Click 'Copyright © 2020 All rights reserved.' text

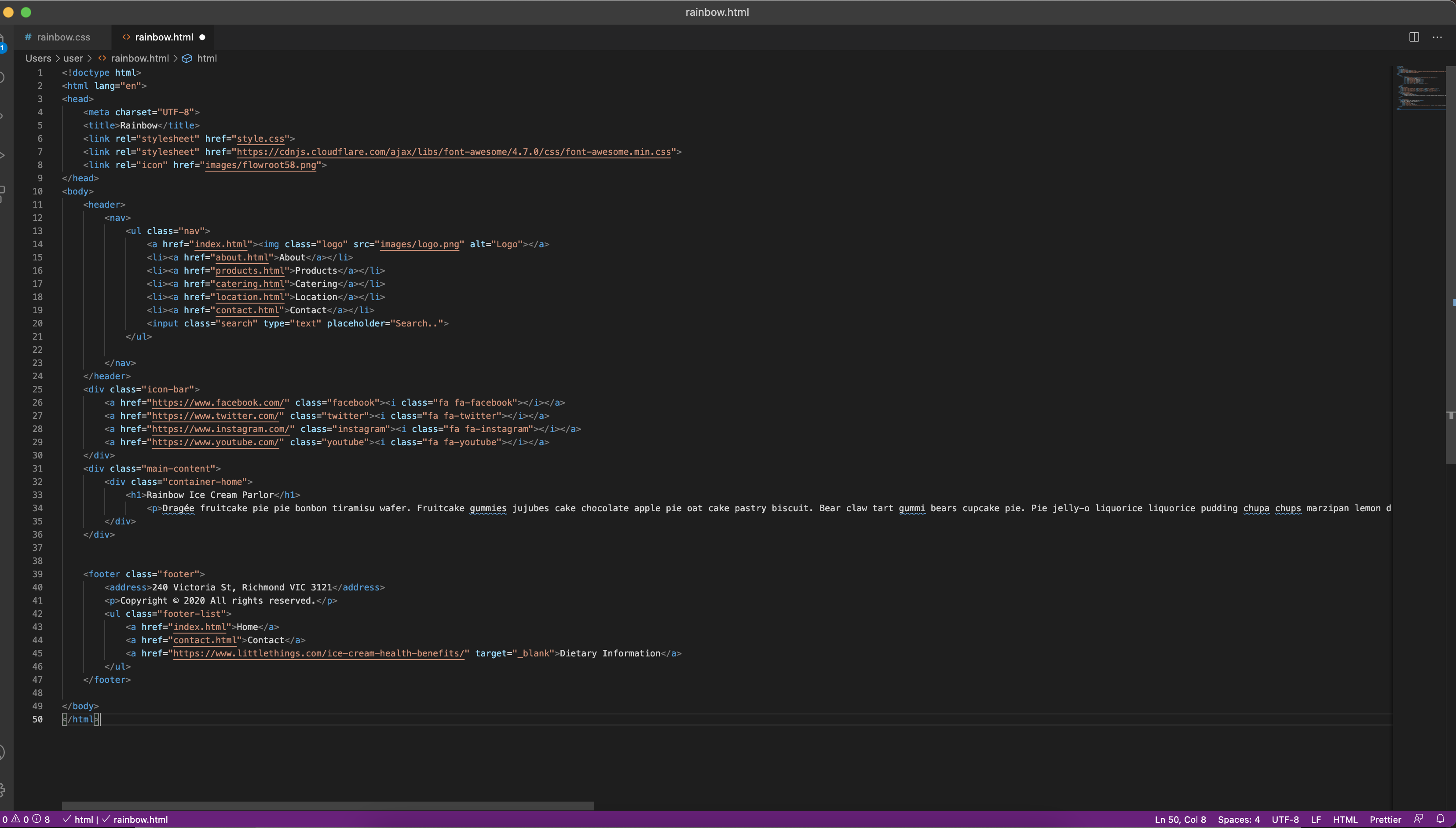tap(218, 601)
